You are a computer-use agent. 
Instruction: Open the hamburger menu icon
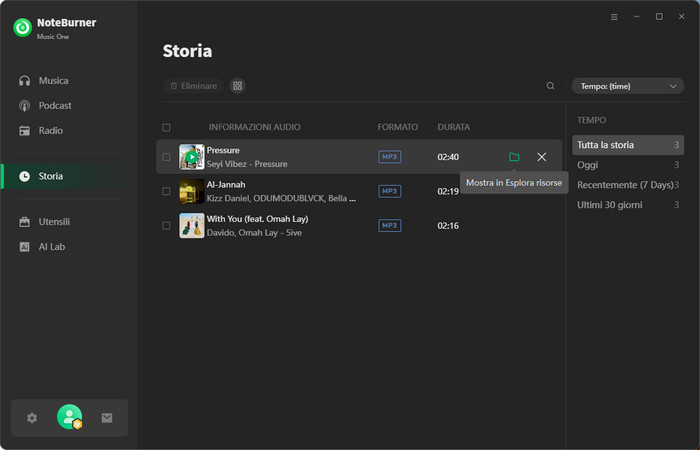click(614, 17)
